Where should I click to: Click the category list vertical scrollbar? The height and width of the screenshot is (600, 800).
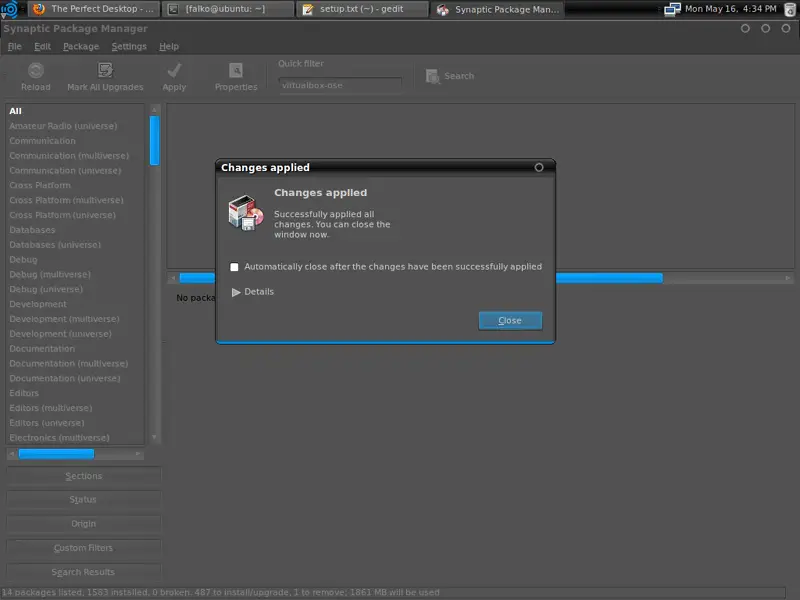point(154,140)
